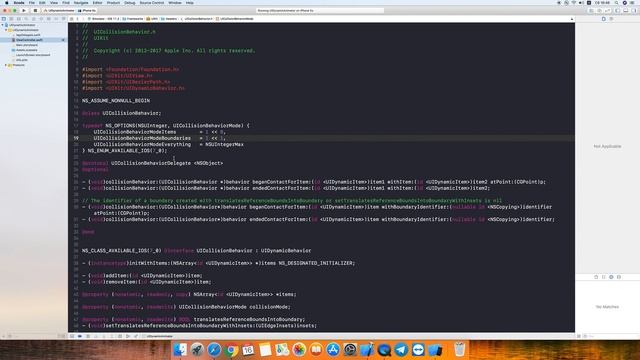Click Simulator iOS breadcrumb in the jump bar
Viewport: 640px width, 360px height.
pyautogui.click(x=103, y=19)
